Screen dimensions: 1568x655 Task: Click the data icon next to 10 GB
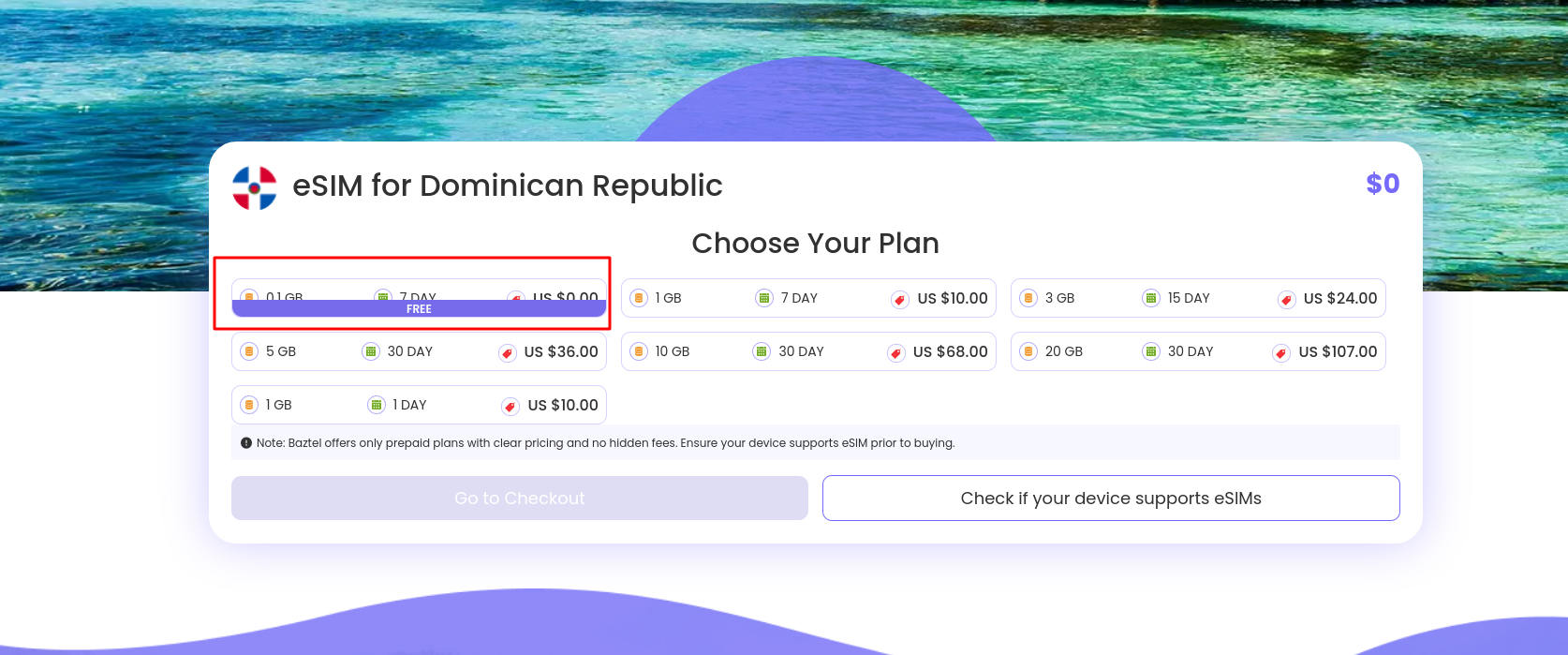click(x=639, y=351)
